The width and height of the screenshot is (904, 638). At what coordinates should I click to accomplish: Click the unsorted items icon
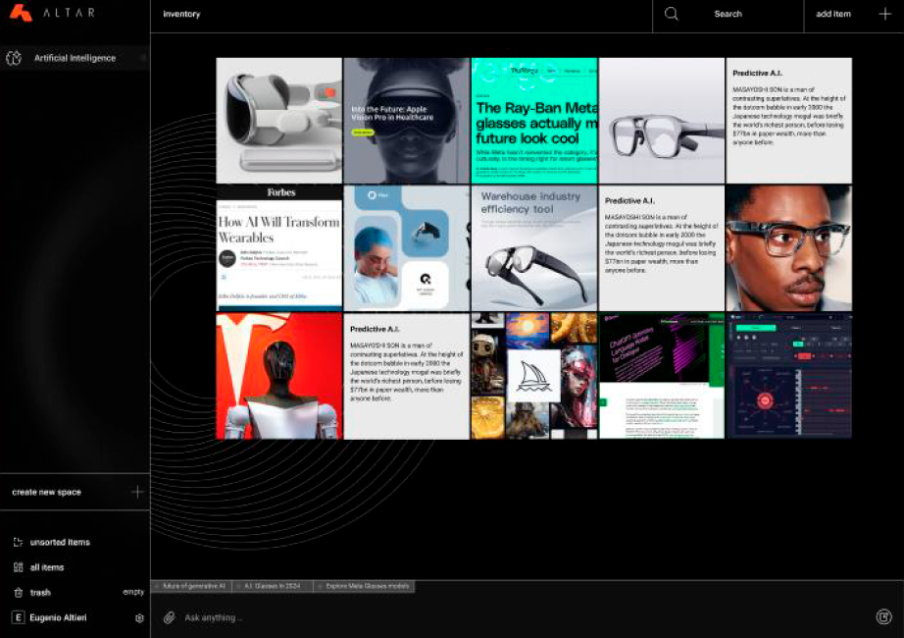(18, 542)
